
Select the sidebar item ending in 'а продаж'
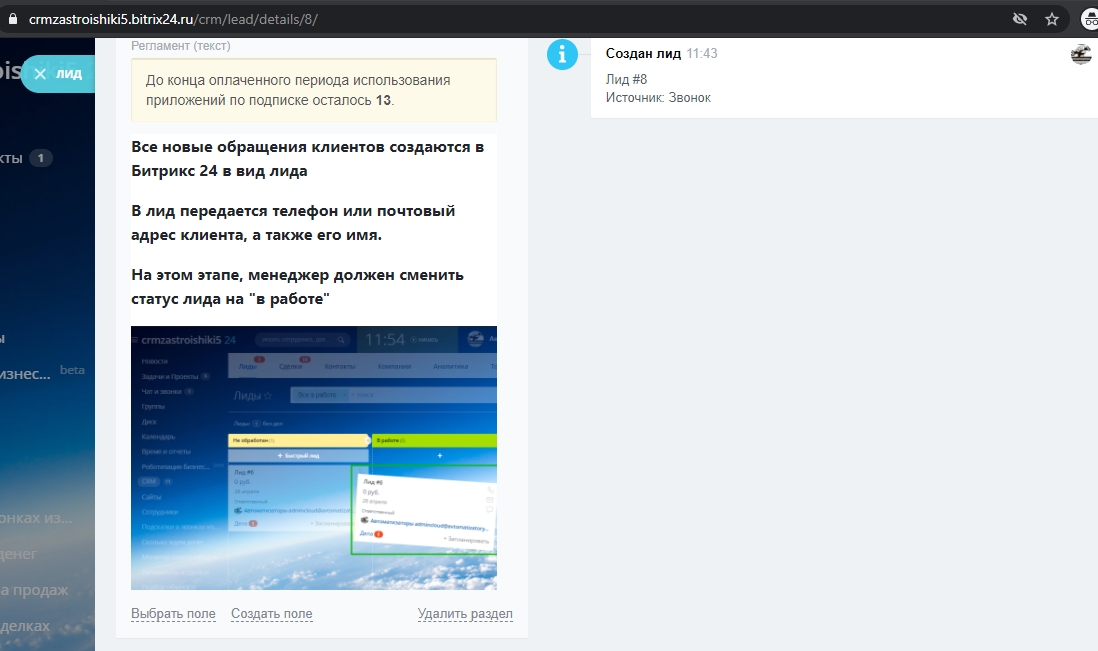(x=34, y=590)
